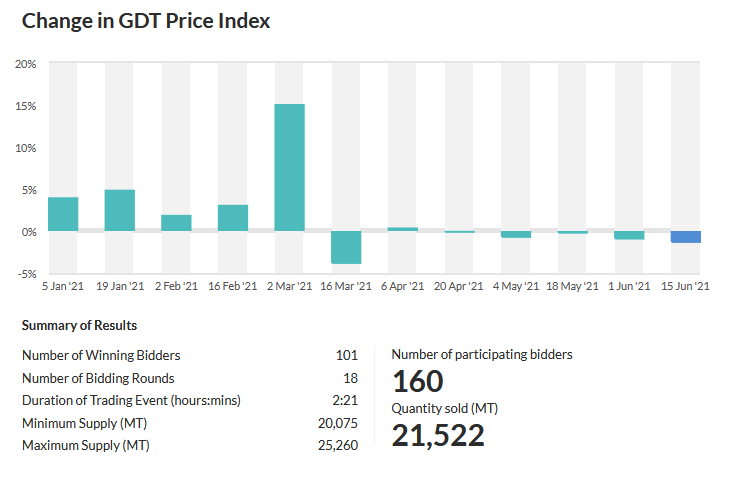Click 'Number of Bidding Rounds' label
This screenshot has height=493, width=731.
click(x=98, y=378)
